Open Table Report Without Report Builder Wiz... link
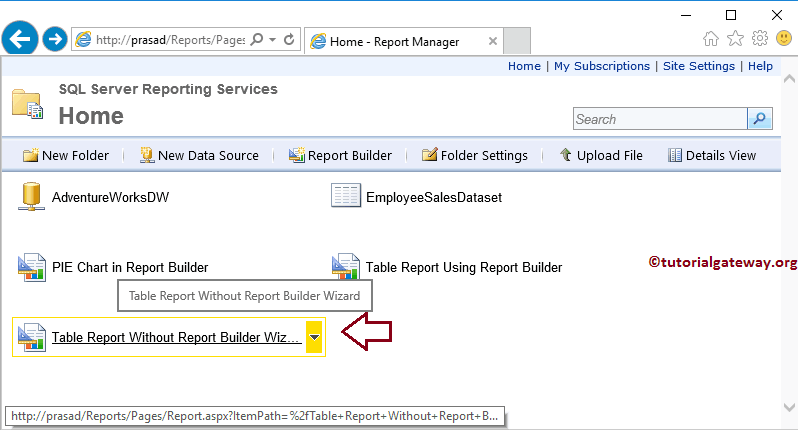The width and height of the screenshot is (798, 430). [x=176, y=337]
